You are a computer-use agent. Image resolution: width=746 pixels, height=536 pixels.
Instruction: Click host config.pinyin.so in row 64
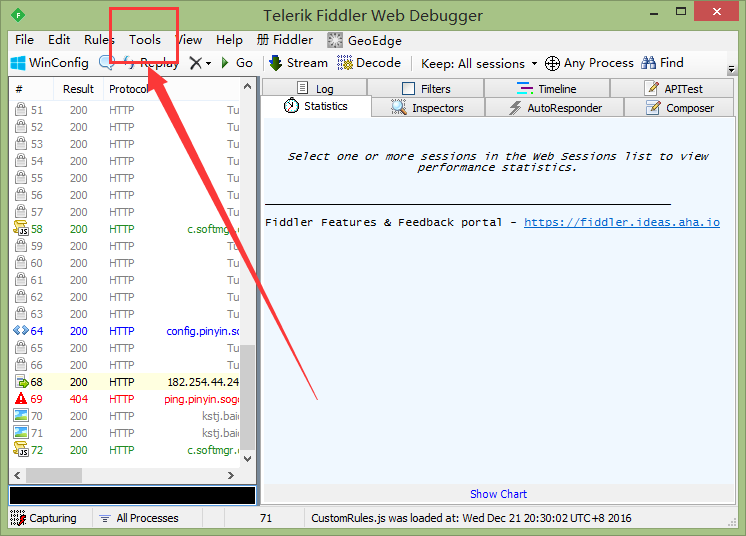203,331
